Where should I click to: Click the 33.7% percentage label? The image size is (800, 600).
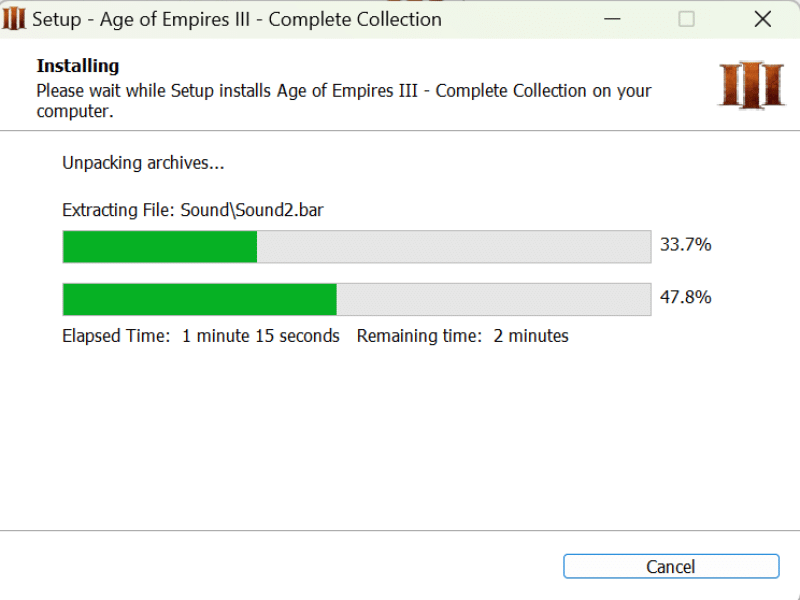point(685,244)
